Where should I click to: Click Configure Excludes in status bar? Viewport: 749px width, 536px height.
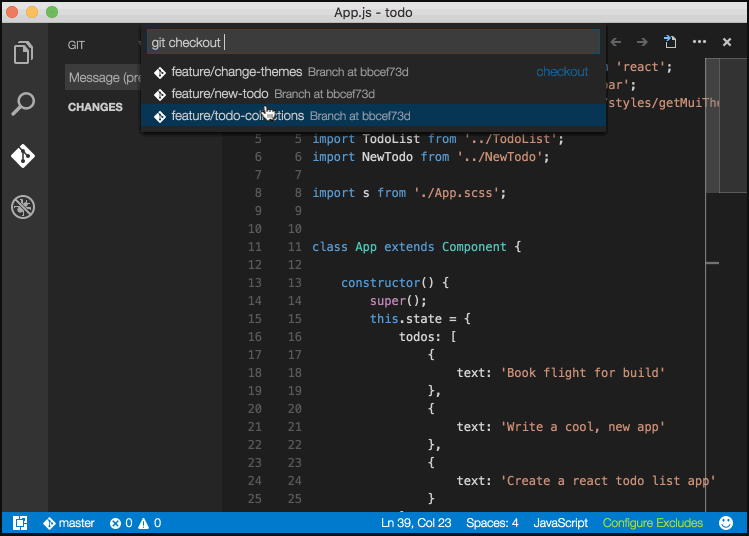653,523
